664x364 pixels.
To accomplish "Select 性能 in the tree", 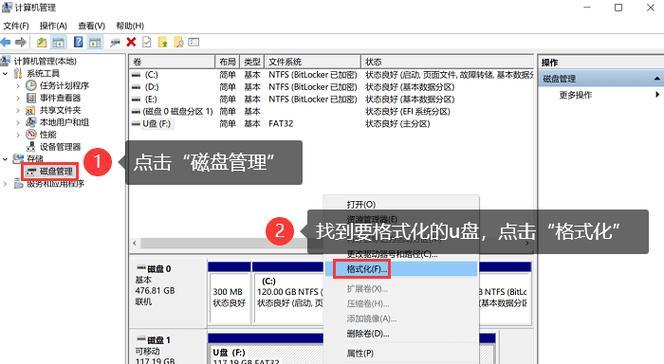I will click(47, 135).
